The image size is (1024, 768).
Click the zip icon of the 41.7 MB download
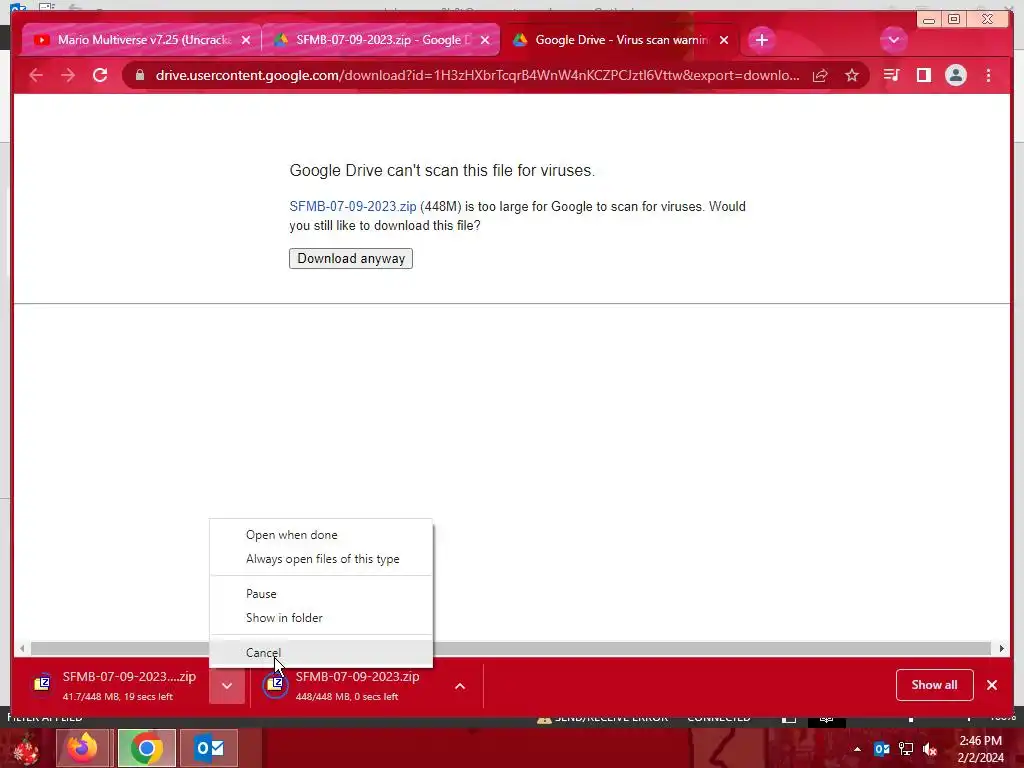(x=42, y=684)
